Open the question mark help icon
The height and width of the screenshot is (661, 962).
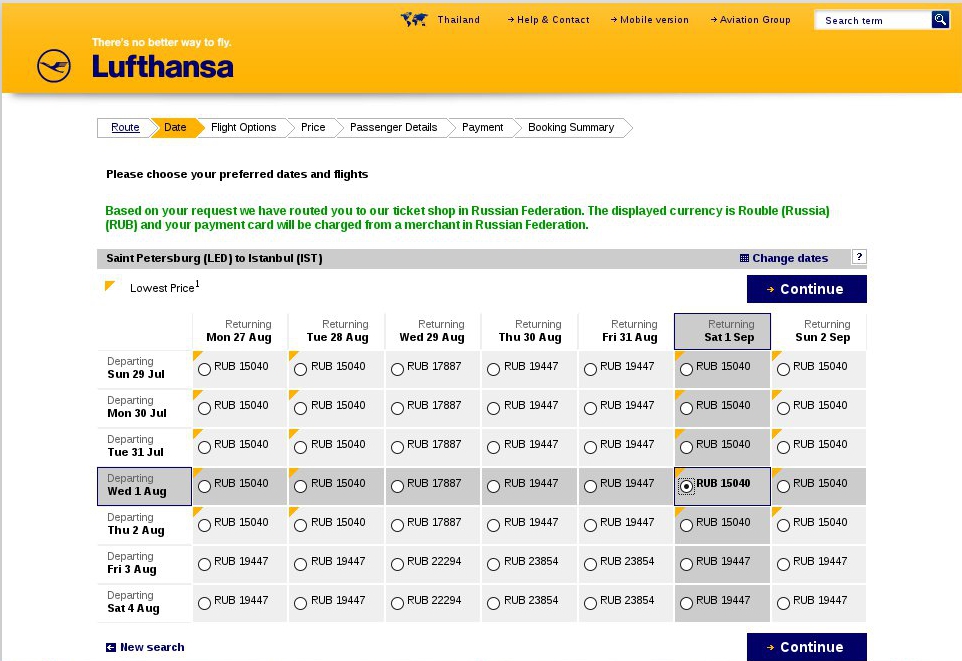859,257
